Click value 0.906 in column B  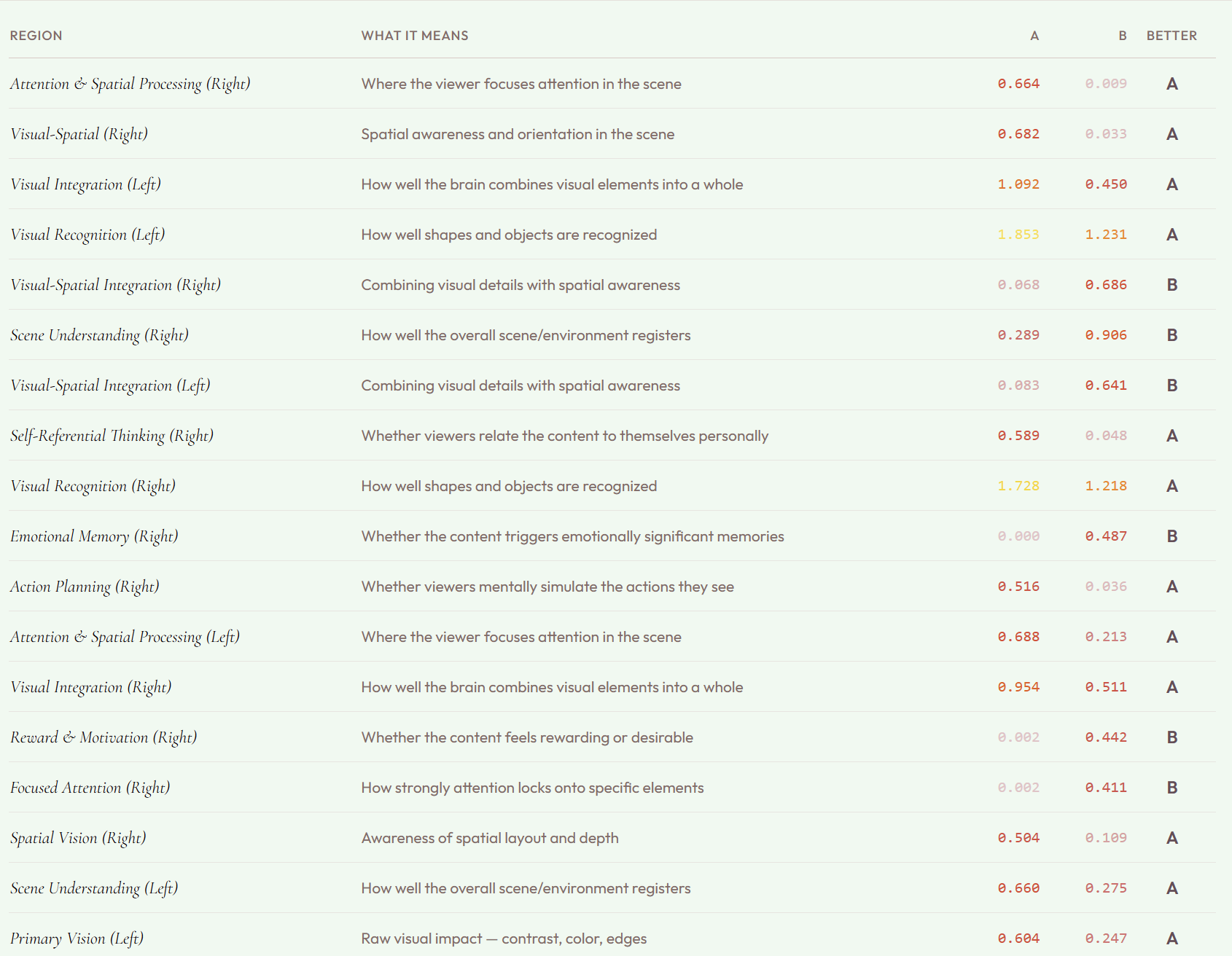[1106, 335]
